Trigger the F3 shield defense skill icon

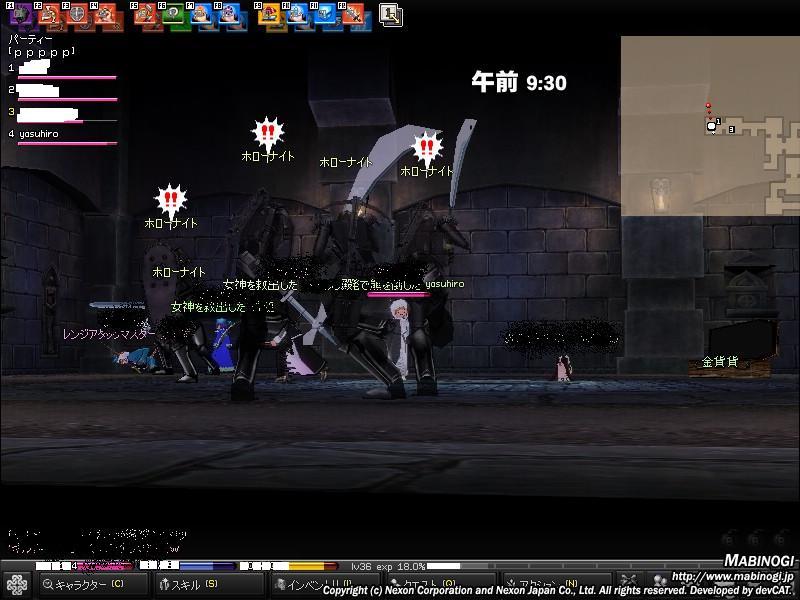click(78, 14)
